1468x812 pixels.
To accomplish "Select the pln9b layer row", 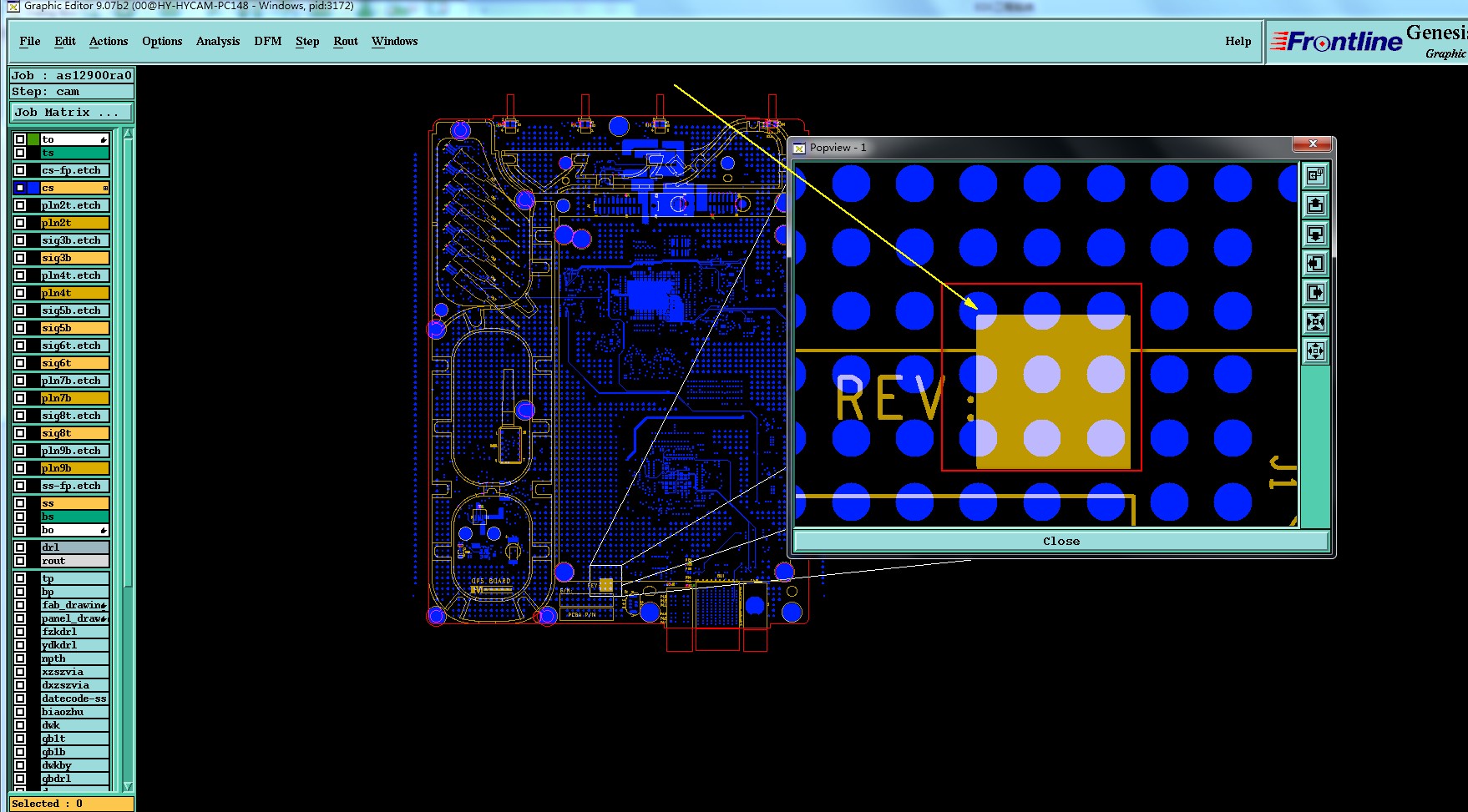I will coord(75,468).
